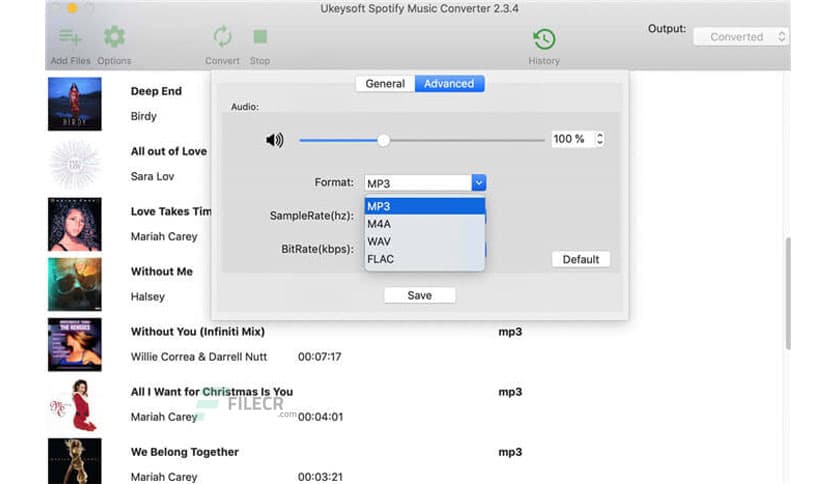This screenshot has width=836, height=484.
Task: Click the All out of Love thumbnail
Action: 75,164
